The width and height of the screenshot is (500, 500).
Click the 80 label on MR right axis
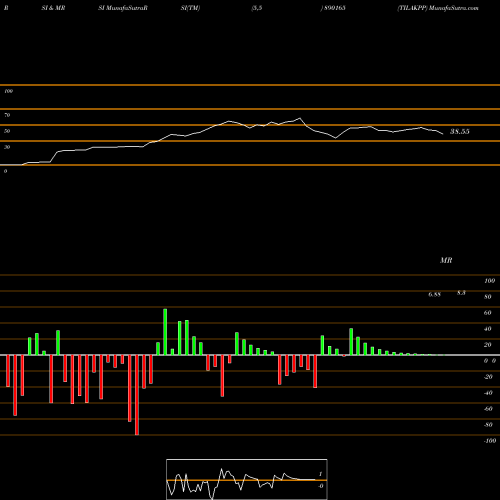click(488, 297)
